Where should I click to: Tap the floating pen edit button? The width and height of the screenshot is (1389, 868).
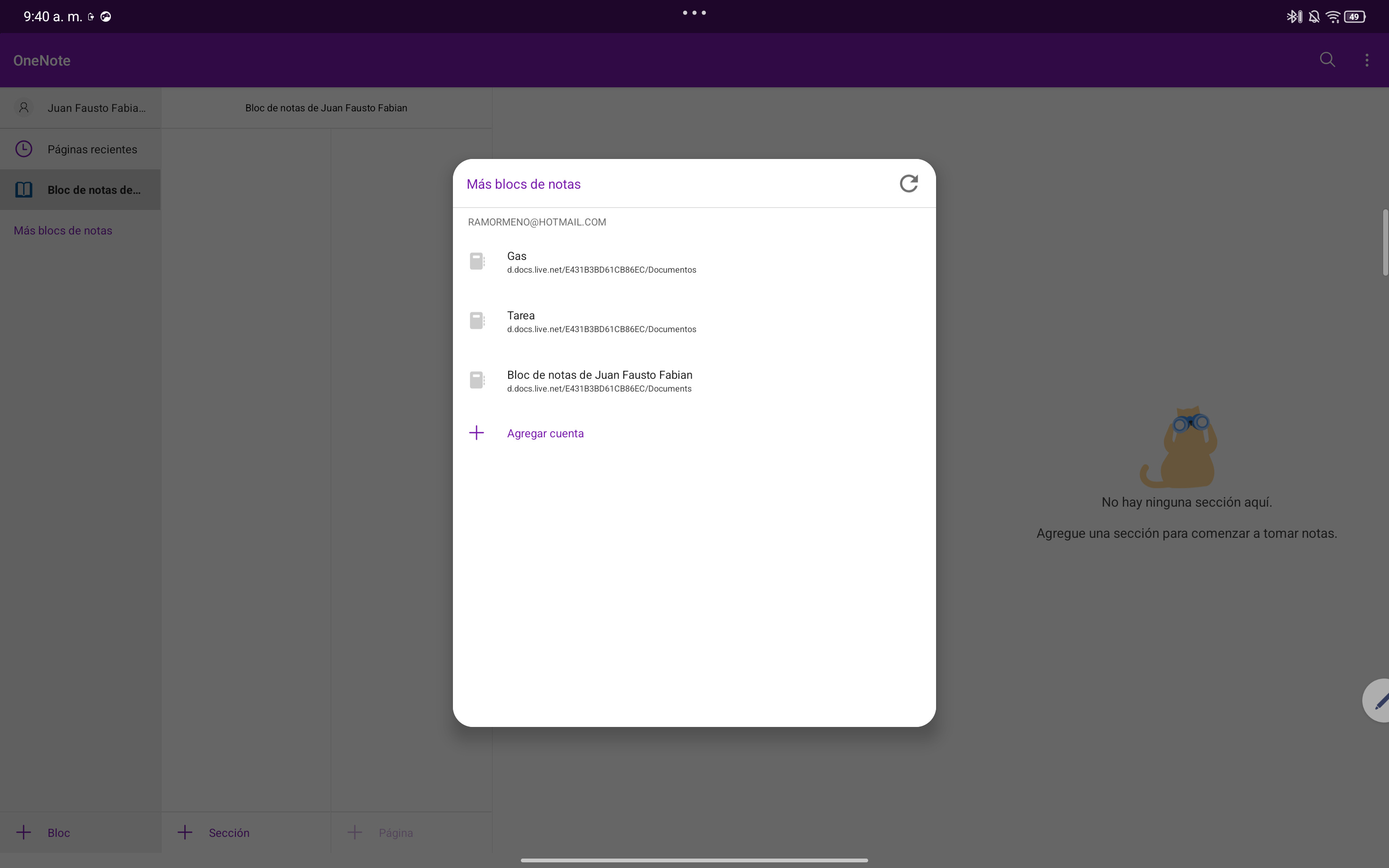click(1377, 701)
